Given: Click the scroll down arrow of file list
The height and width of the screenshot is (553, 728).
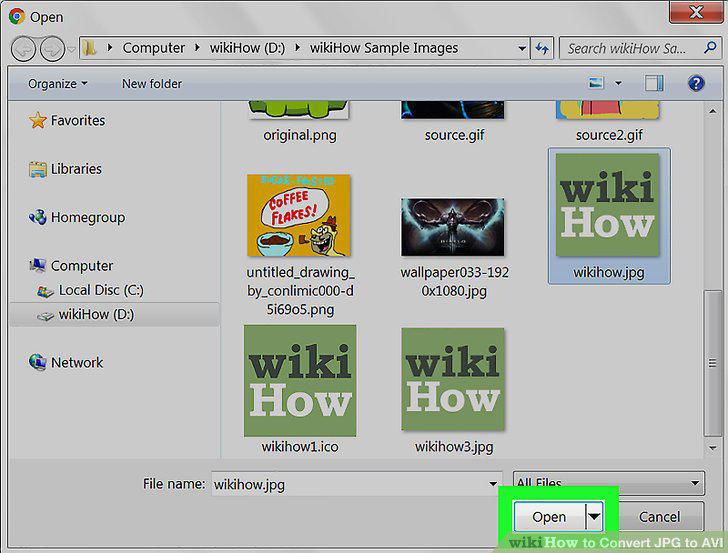Looking at the screenshot, I should click(x=713, y=448).
